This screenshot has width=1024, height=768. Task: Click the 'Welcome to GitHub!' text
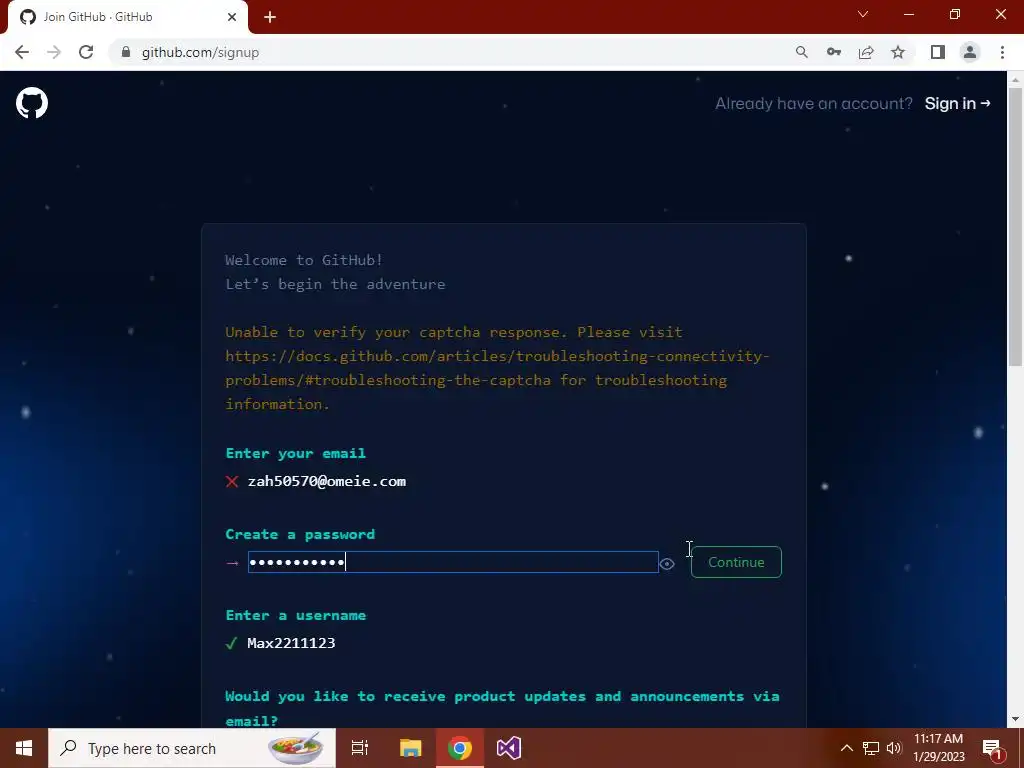(304, 260)
